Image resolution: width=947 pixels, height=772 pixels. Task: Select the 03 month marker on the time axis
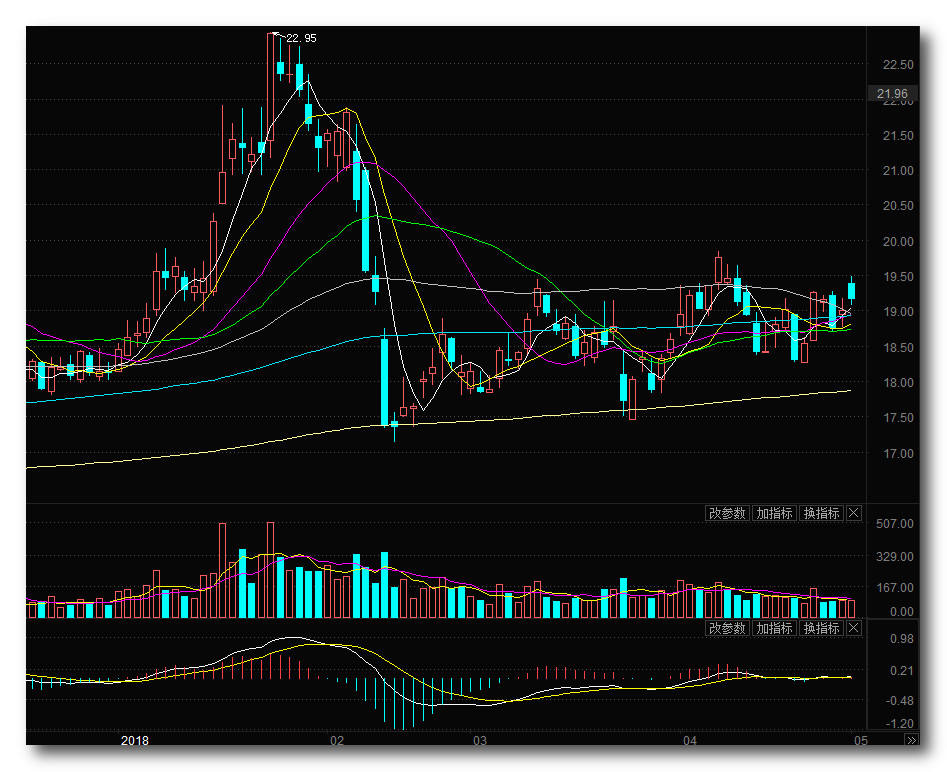click(x=480, y=741)
